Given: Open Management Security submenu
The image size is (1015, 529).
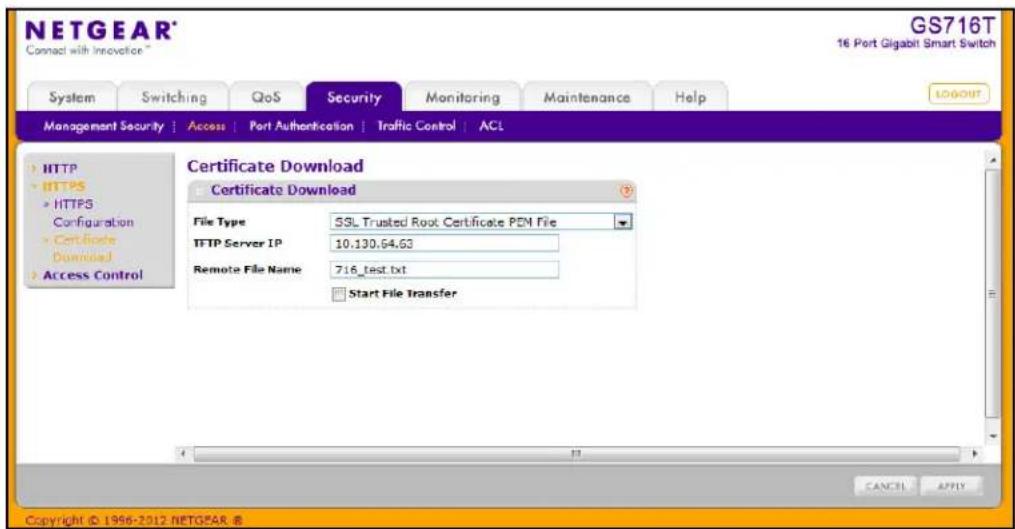Looking at the screenshot, I should (x=104, y=126).
